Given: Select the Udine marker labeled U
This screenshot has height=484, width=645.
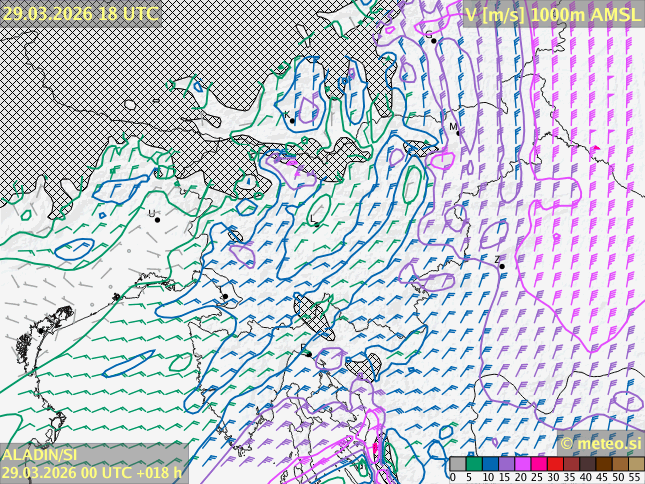Looking at the screenshot, I should coord(157,219).
